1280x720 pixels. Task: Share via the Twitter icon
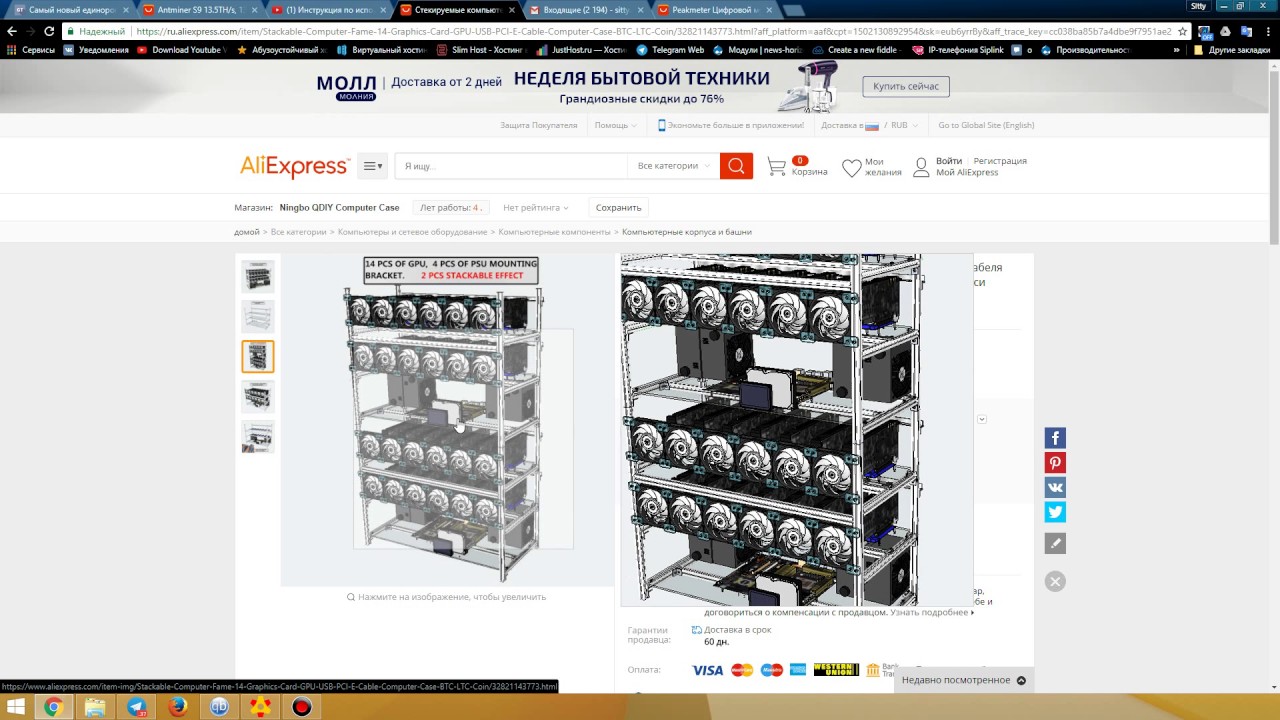[1055, 512]
